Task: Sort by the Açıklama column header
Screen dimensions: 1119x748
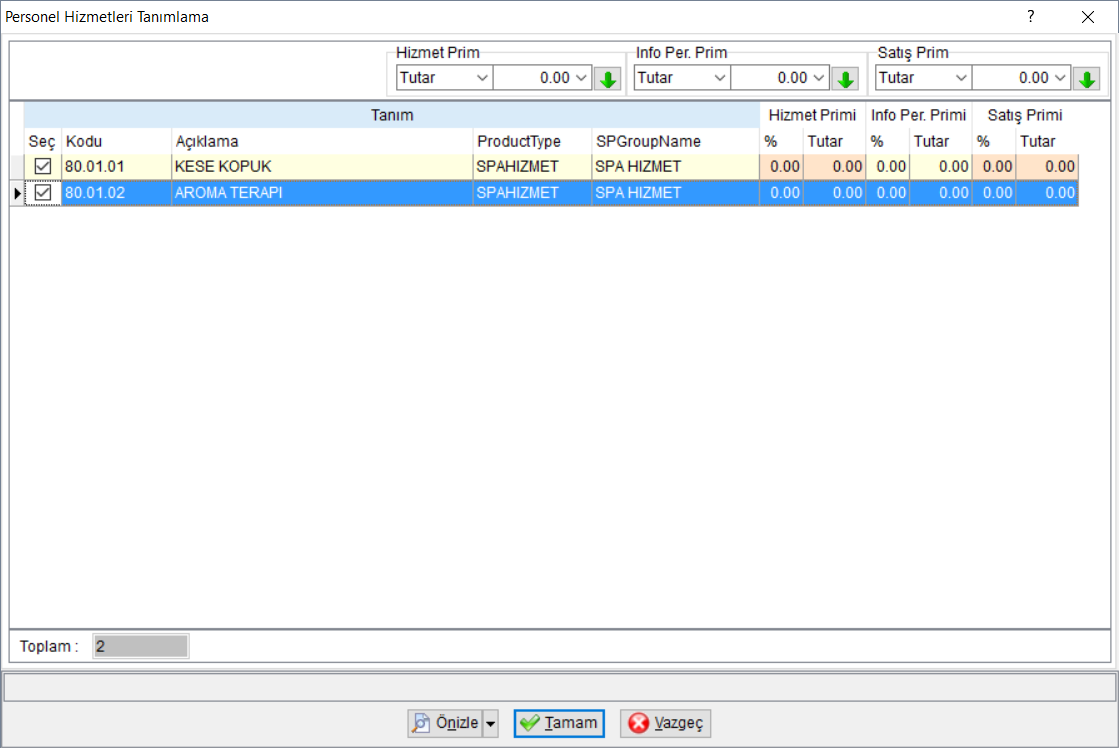Action: pyautogui.click(x=322, y=141)
